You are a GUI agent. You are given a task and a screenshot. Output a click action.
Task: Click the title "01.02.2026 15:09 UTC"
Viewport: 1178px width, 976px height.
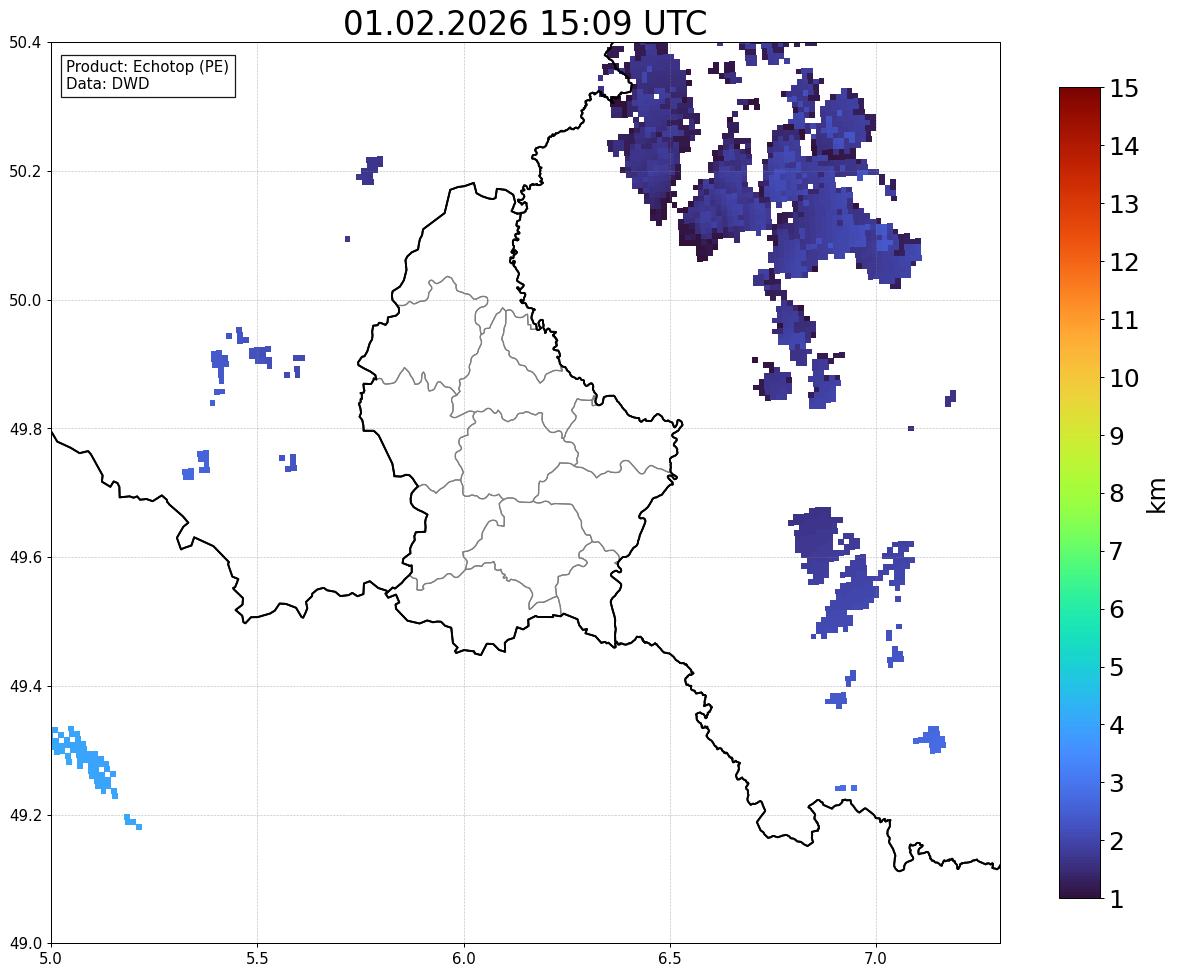525,23
